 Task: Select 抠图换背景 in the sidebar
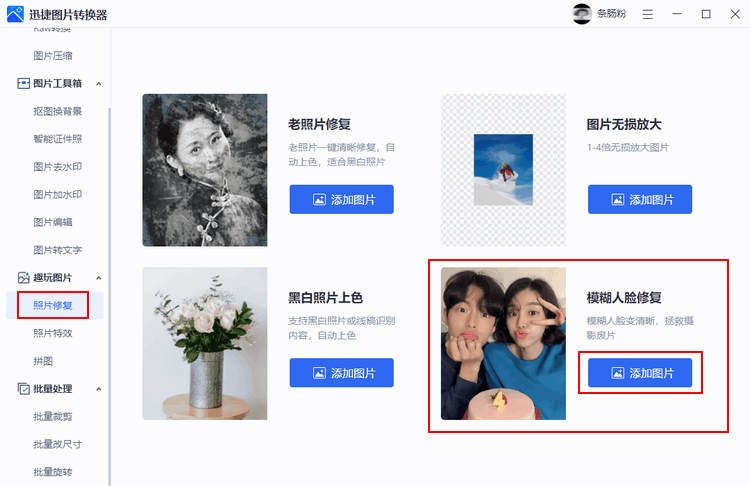(x=57, y=111)
